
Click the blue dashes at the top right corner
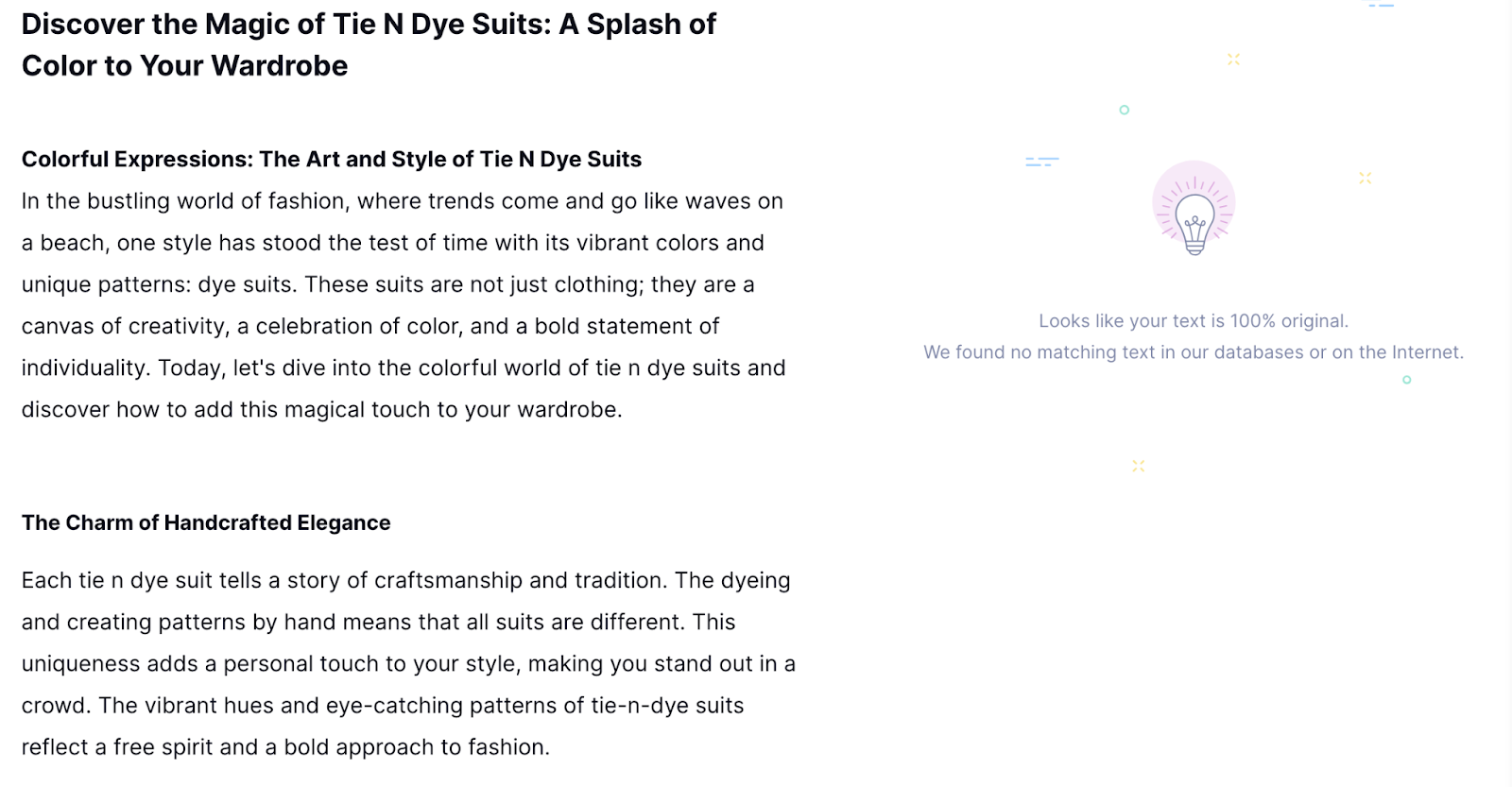(x=1382, y=6)
